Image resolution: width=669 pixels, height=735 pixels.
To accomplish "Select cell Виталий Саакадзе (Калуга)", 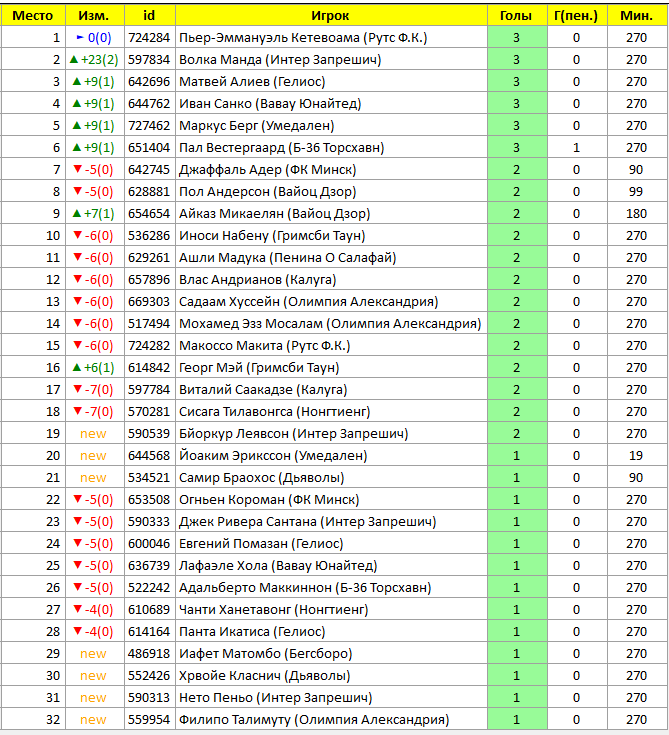I will pyautogui.click(x=331, y=390).
